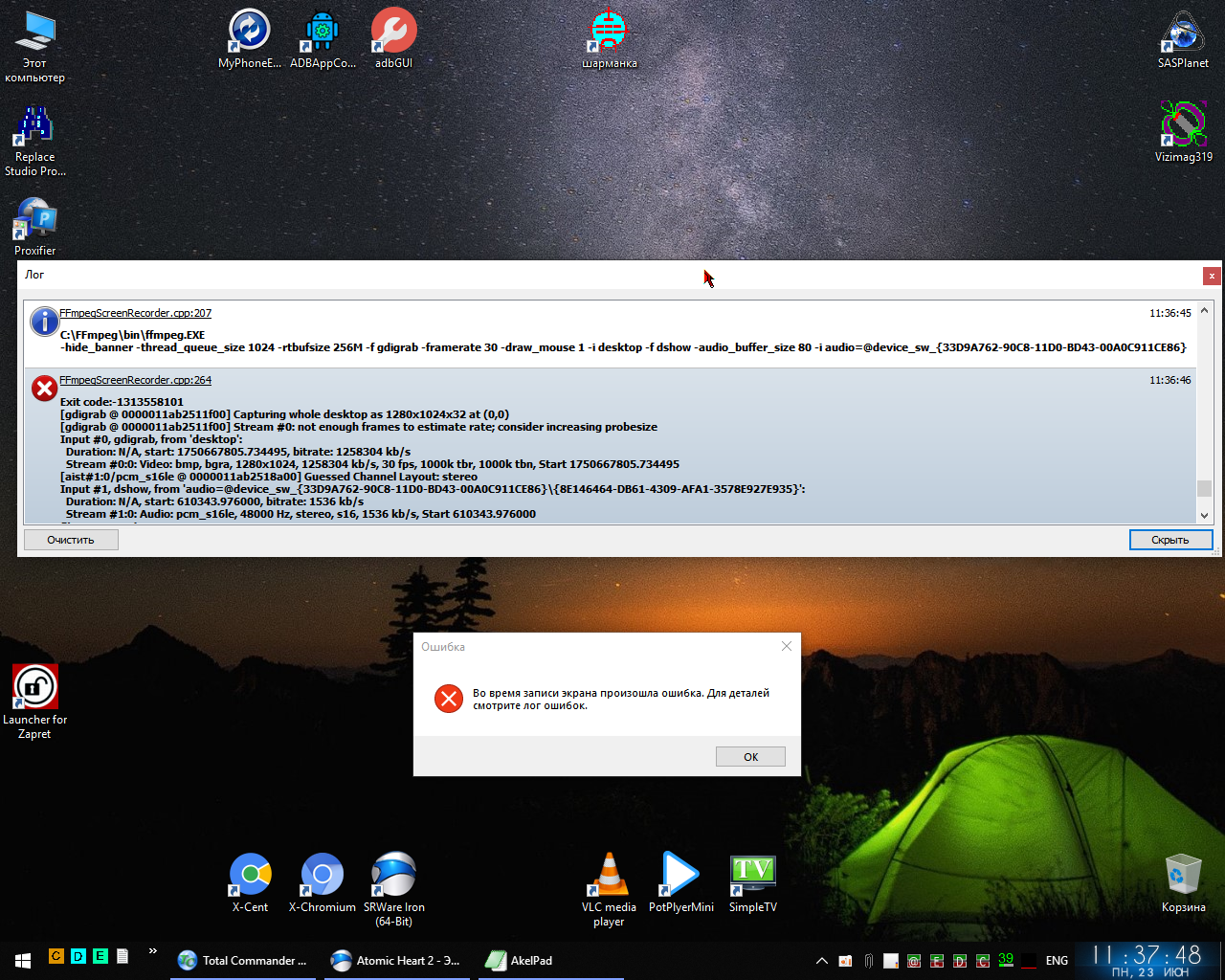
Task: Open the FFmpegScreenRecorder.cpp:207 link
Action: tap(135, 313)
